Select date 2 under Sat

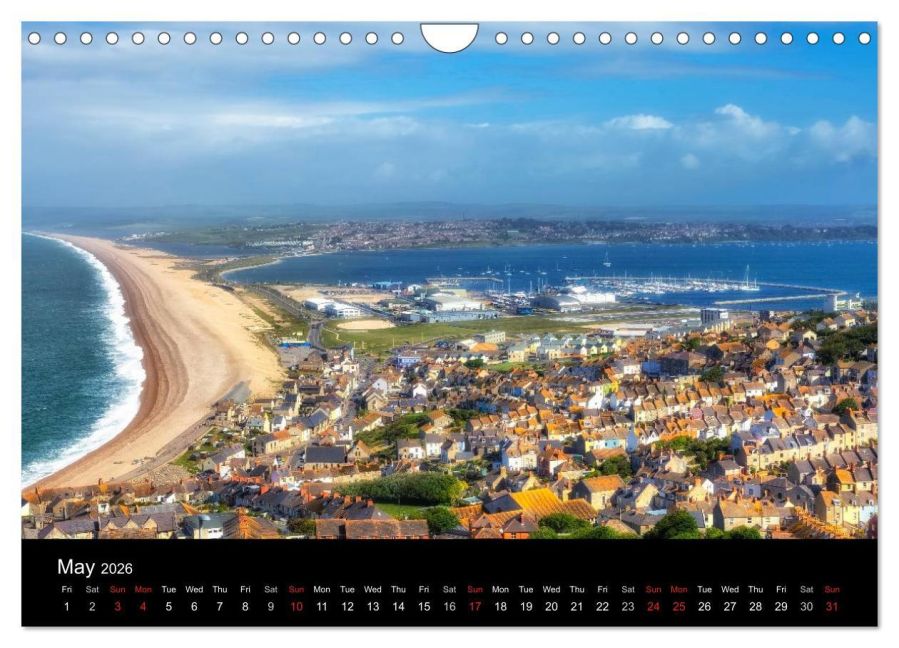[92, 607]
